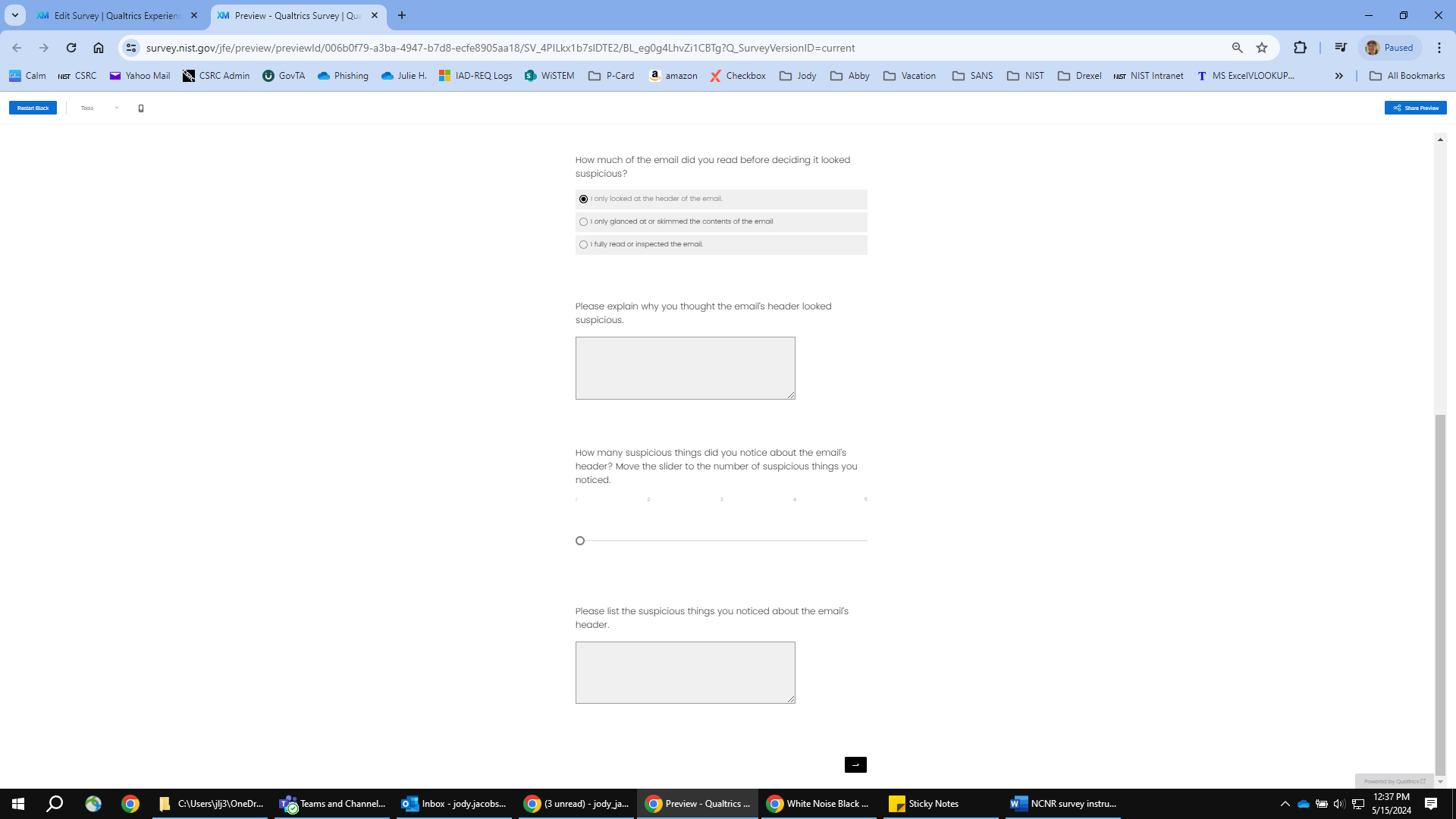Open the tab search dropdown arrow
1456x819 pixels.
tap(14, 15)
